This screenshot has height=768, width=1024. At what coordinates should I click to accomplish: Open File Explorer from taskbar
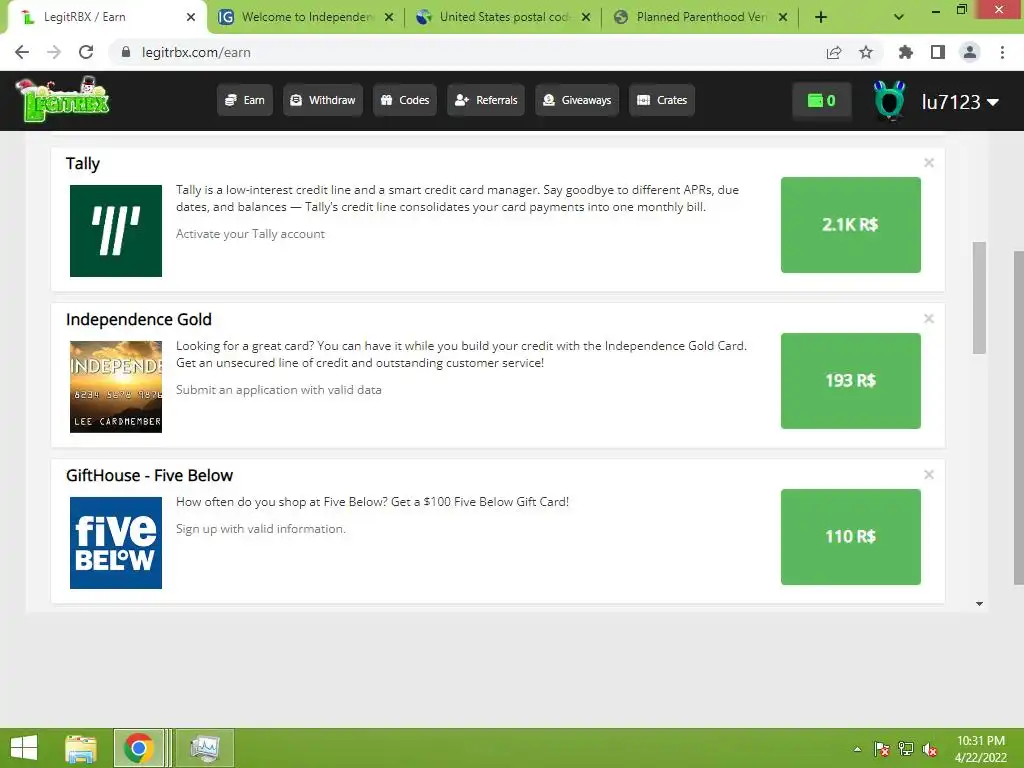click(x=81, y=748)
